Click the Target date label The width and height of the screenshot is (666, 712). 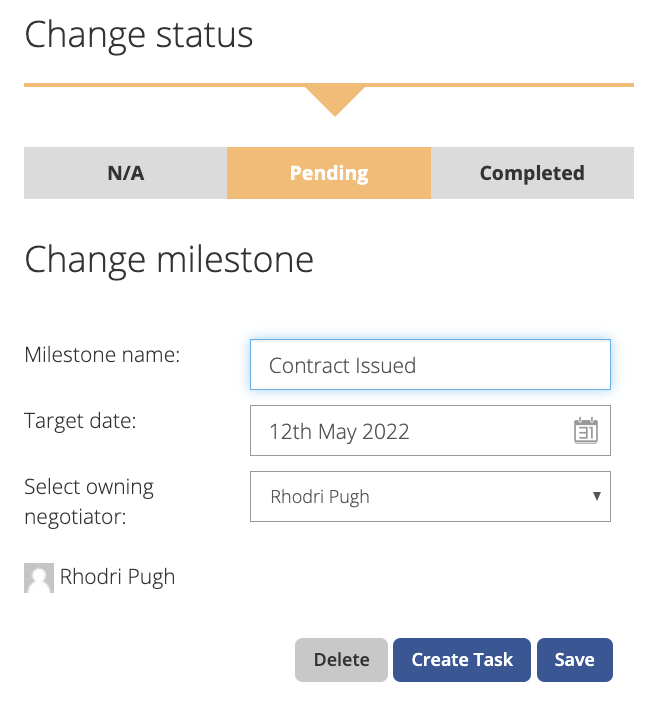(x=80, y=421)
